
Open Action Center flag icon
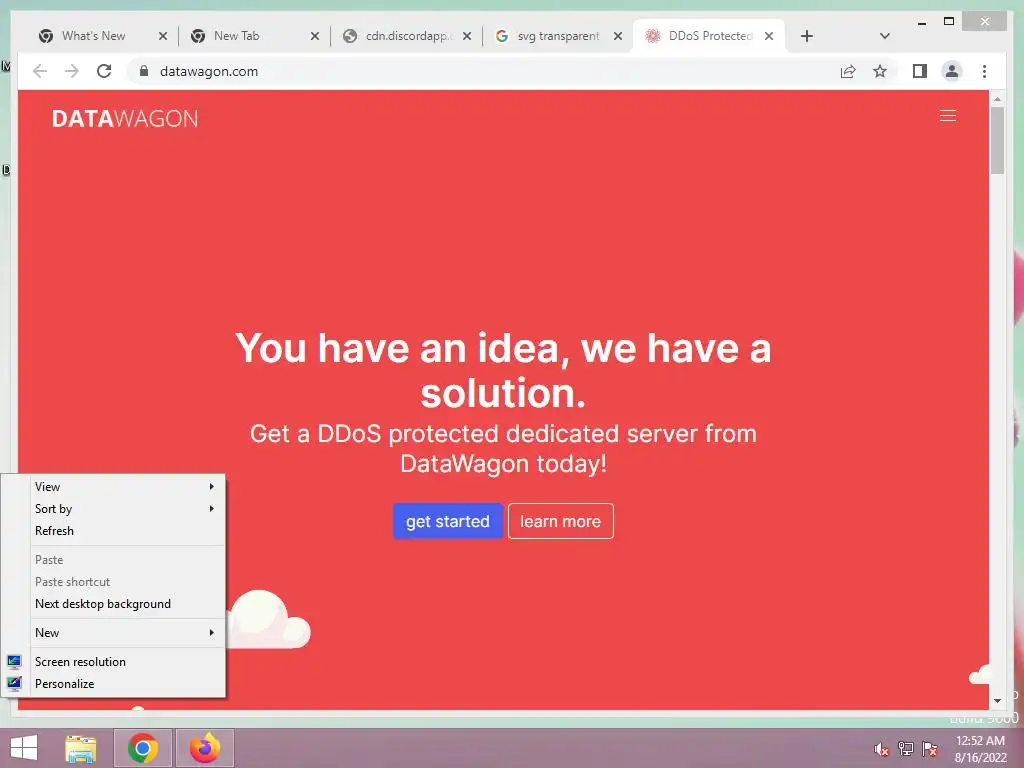(930, 749)
